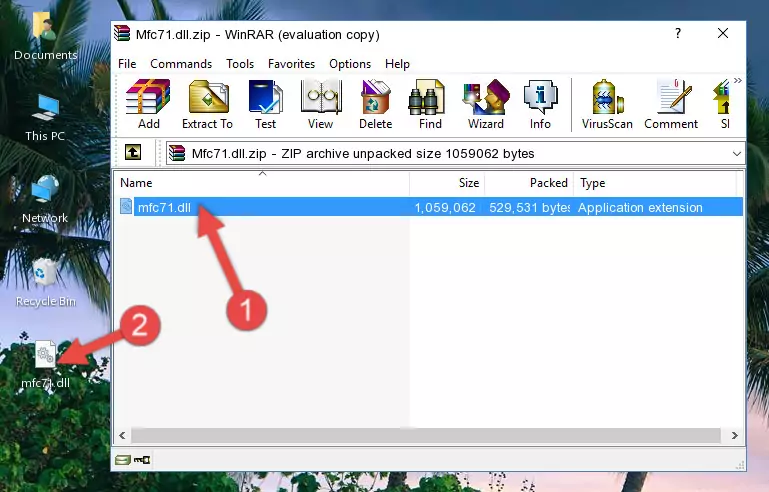The image size is (769, 492).
Task: Open the Favorites menu
Action: point(291,64)
